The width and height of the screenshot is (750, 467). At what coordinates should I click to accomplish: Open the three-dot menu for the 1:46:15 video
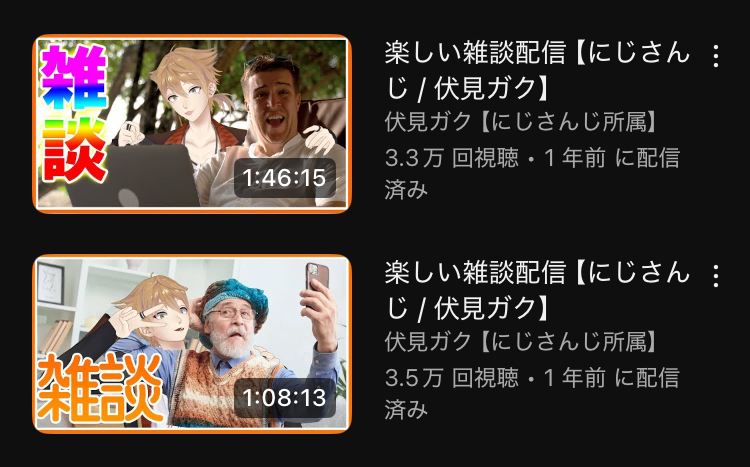[x=716, y=56]
